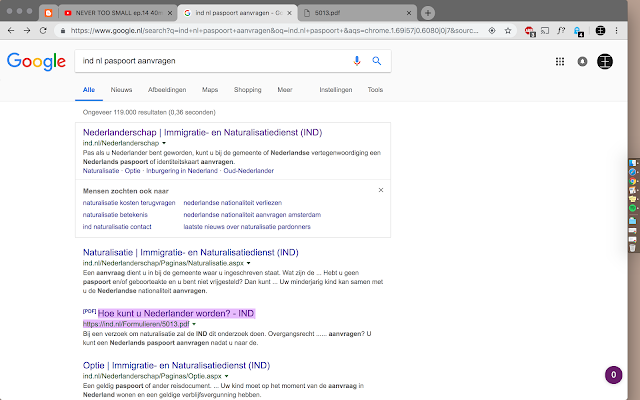Open the Adblock extension icon

pos(530,31)
